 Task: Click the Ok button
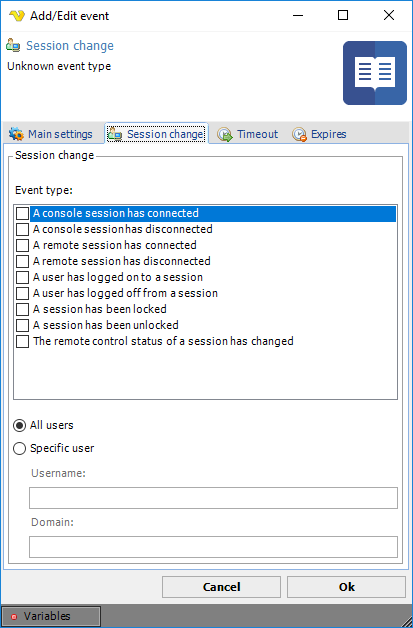click(x=347, y=587)
